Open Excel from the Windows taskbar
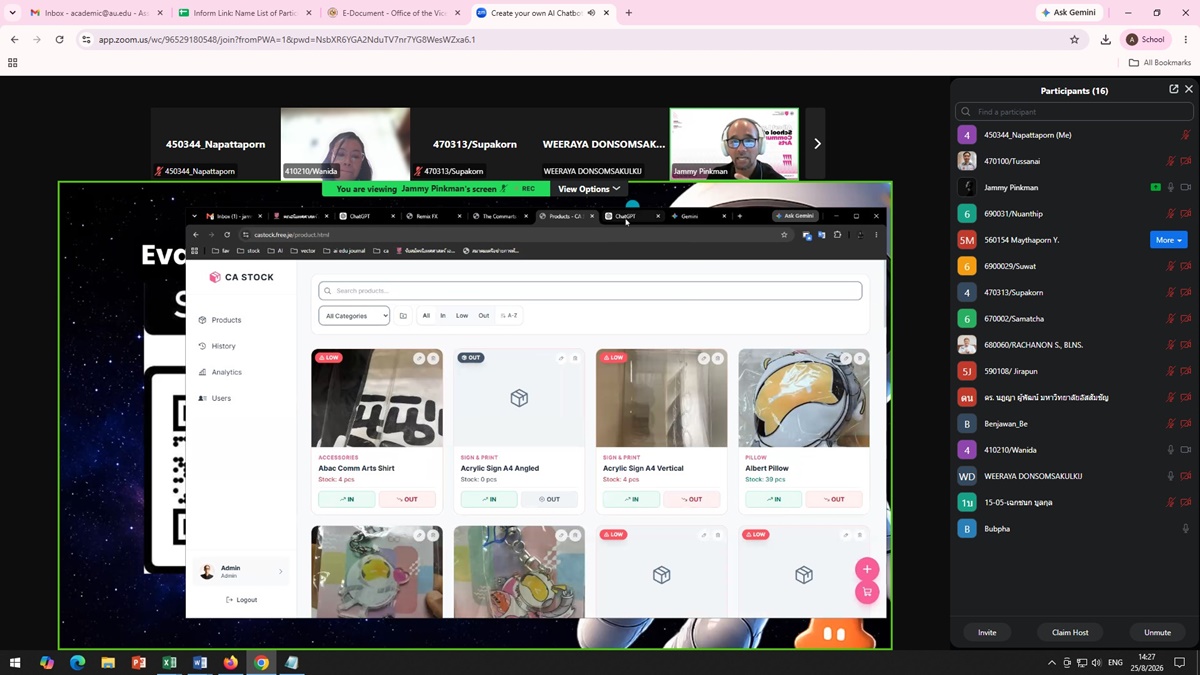 169,662
